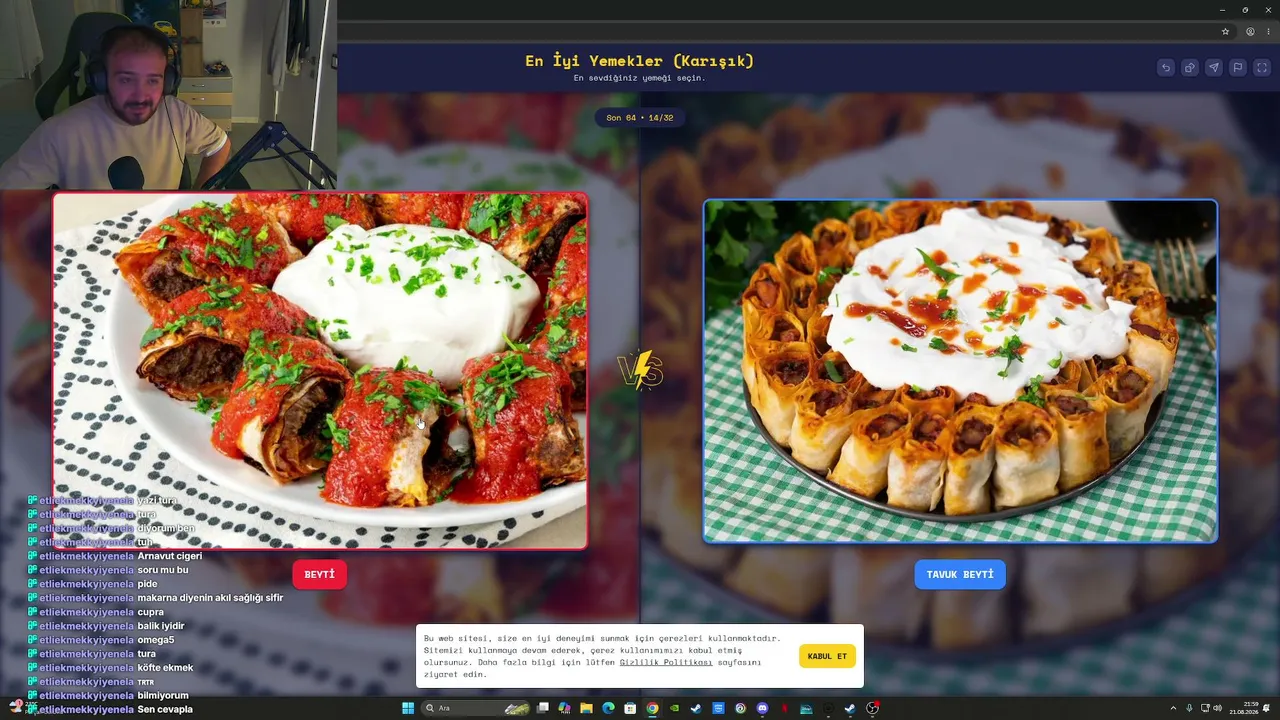The width and height of the screenshot is (1280, 720).
Task: Open the Chrome profile icon
Action: click(x=1250, y=31)
